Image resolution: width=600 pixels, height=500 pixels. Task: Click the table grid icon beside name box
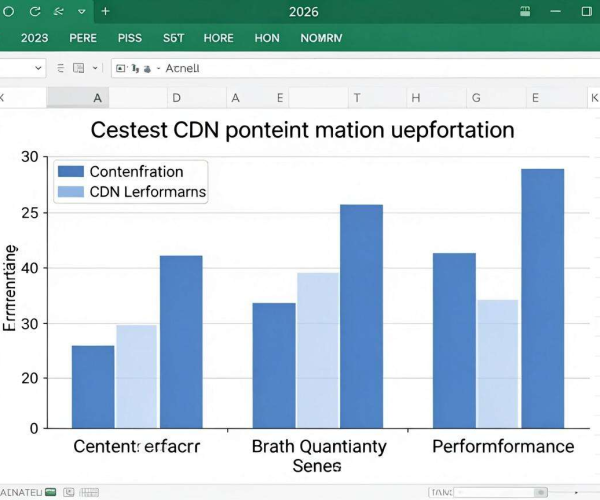[x=78, y=68]
